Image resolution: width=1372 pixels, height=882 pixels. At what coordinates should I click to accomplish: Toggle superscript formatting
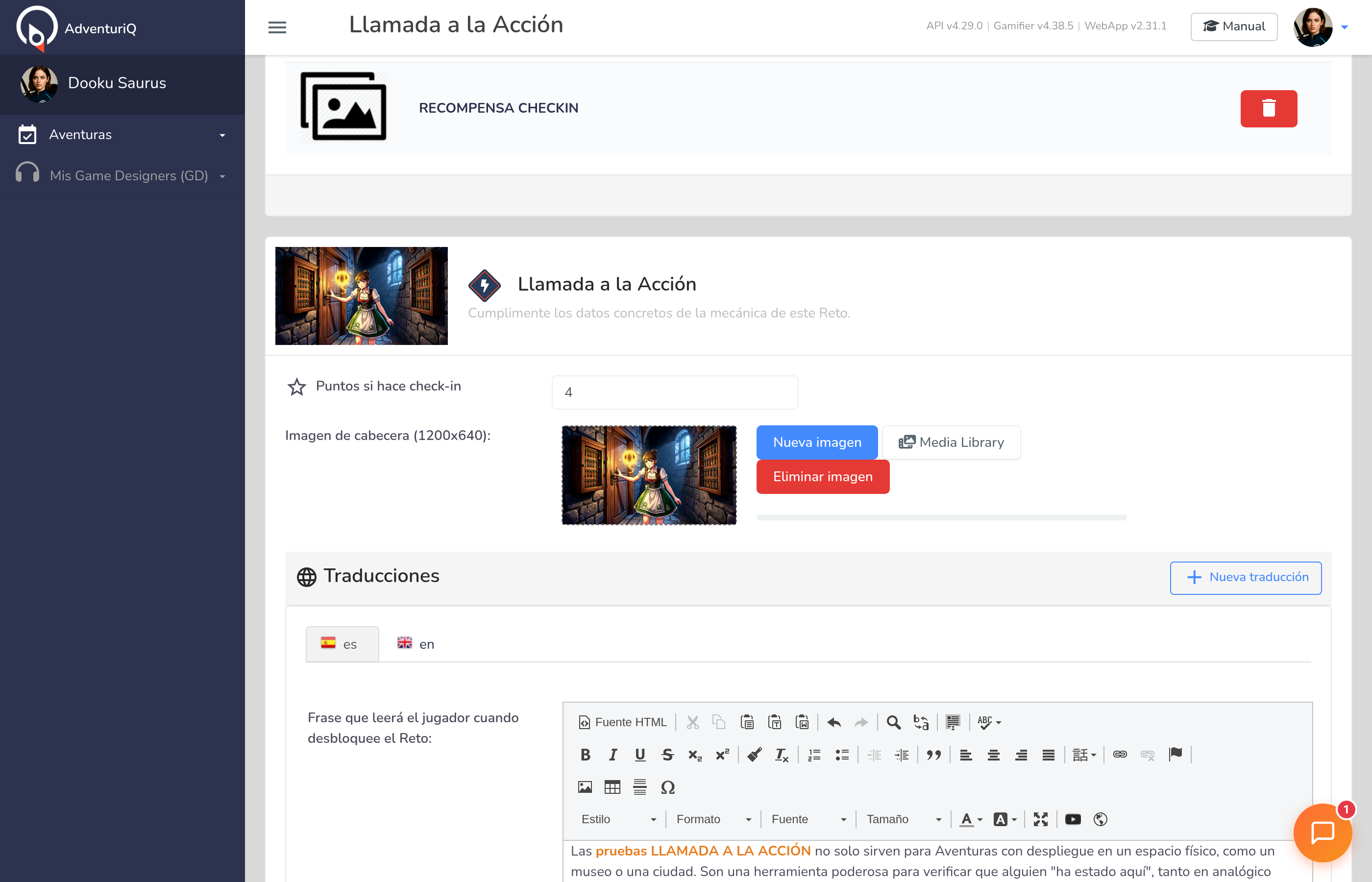[x=723, y=755]
